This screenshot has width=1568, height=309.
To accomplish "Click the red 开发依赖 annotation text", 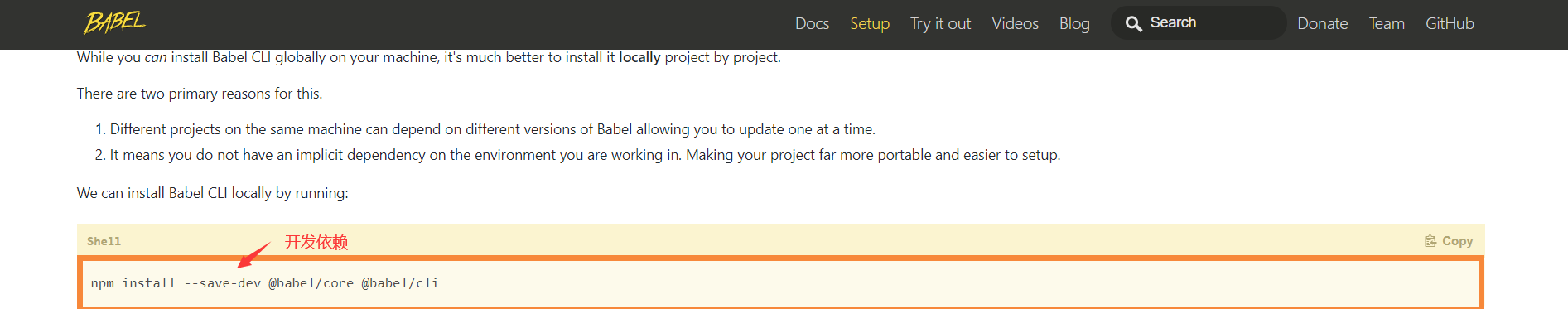I will pyautogui.click(x=316, y=242).
